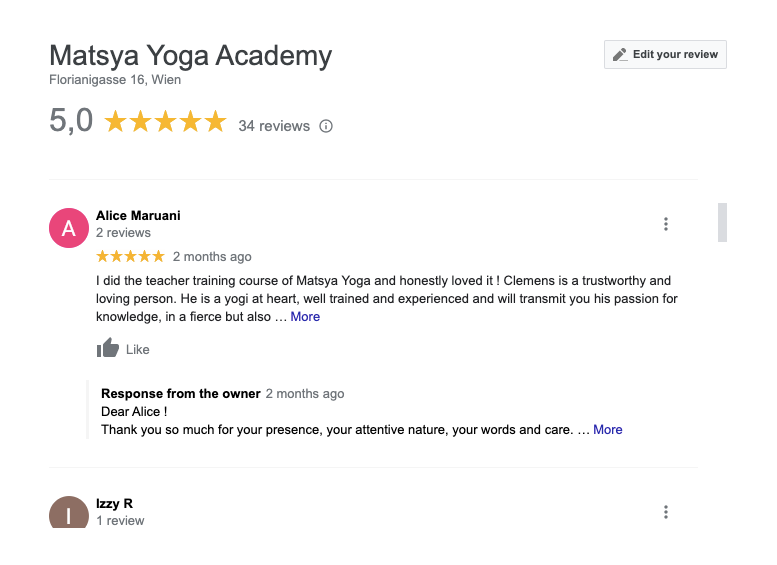Click Alice's 2 reviews count text
Image resolution: width=777 pixels, height=565 pixels.
tap(123, 233)
